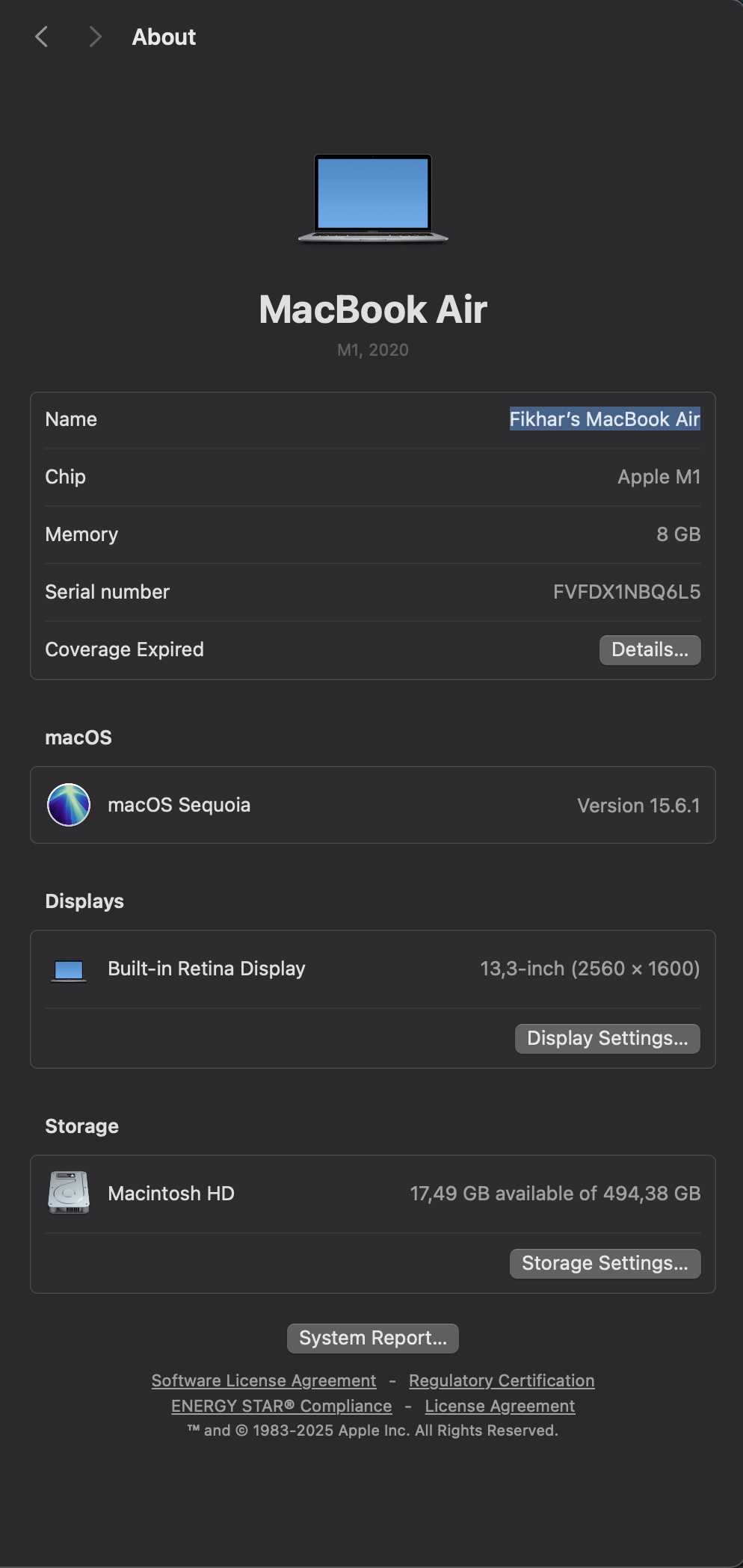Viewport: 743px width, 1568px height.
Task: Click the back navigation chevron
Action: pos(42,37)
